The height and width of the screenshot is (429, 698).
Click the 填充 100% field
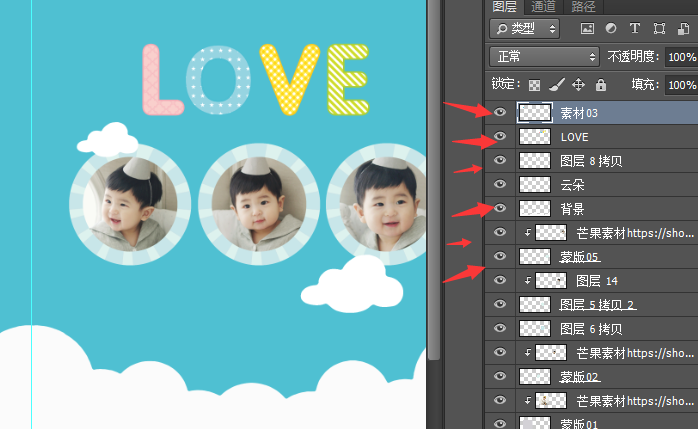[681, 85]
